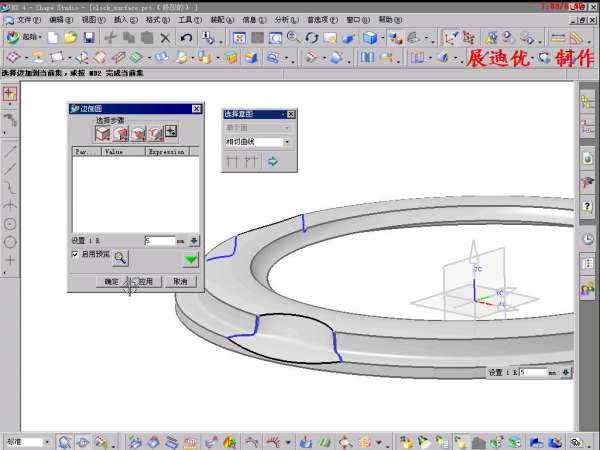Image resolution: width=600 pixels, height=450 pixels.
Task: Open the 文件 (File) menu
Action: point(27,19)
